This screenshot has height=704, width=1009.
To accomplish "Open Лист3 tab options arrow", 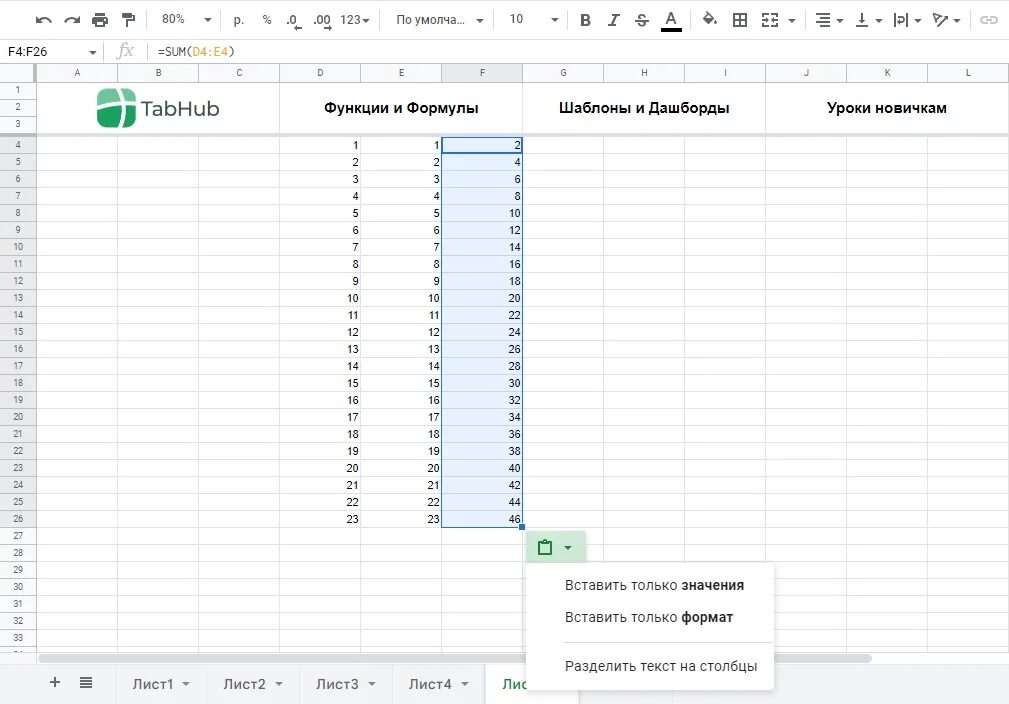I will tap(371, 684).
